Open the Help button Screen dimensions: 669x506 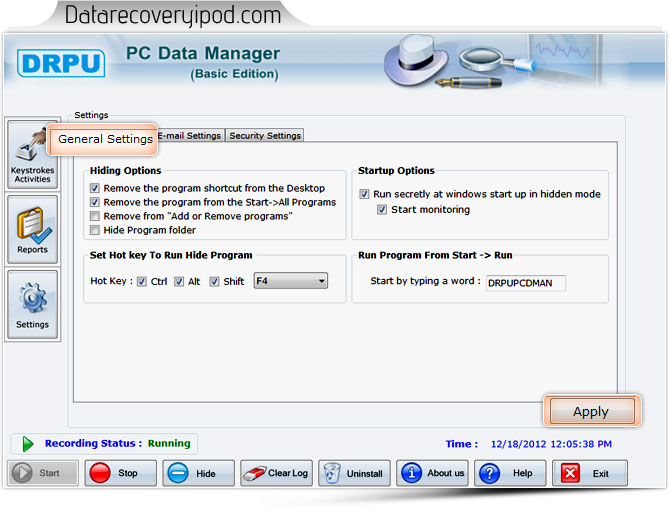point(510,473)
